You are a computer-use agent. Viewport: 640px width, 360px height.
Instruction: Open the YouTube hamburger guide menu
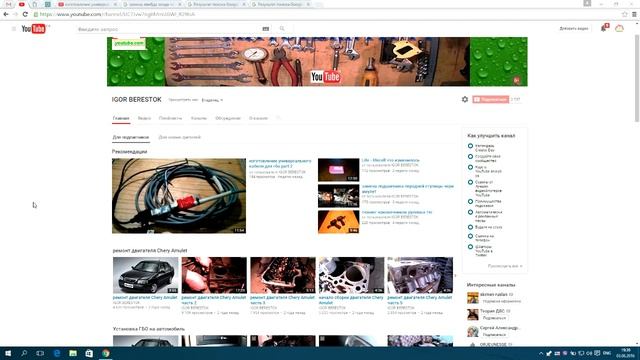pyautogui.click(x=13, y=29)
